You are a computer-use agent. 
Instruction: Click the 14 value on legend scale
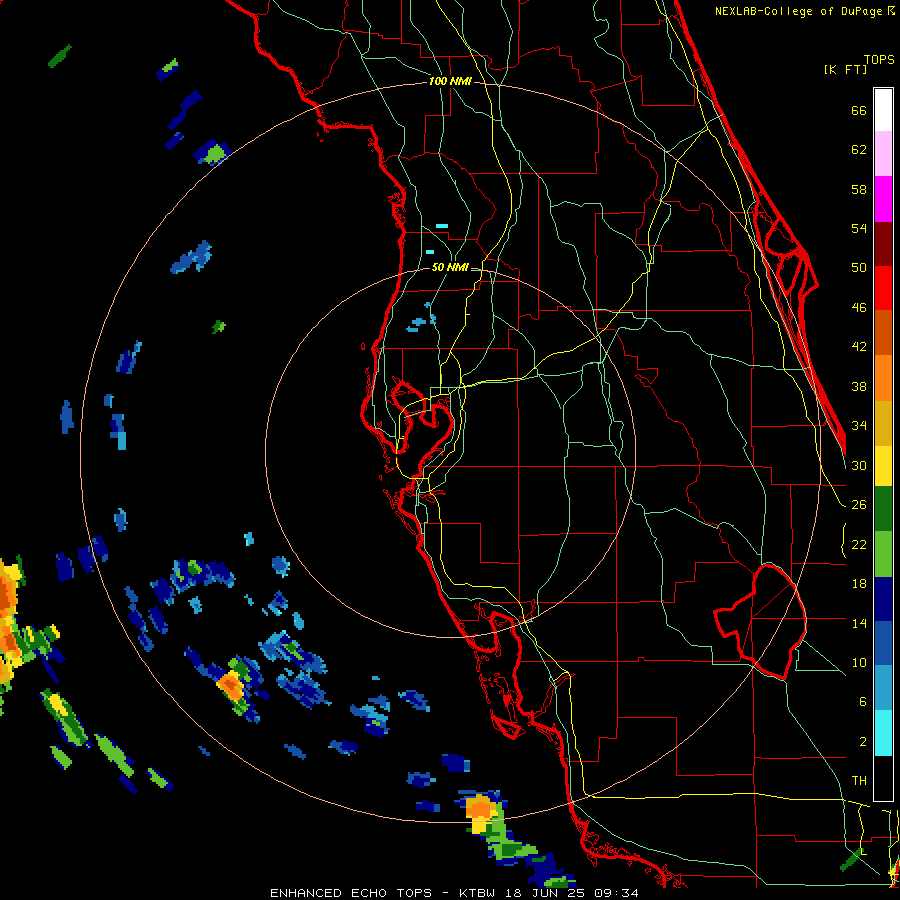[x=859, y=623]
